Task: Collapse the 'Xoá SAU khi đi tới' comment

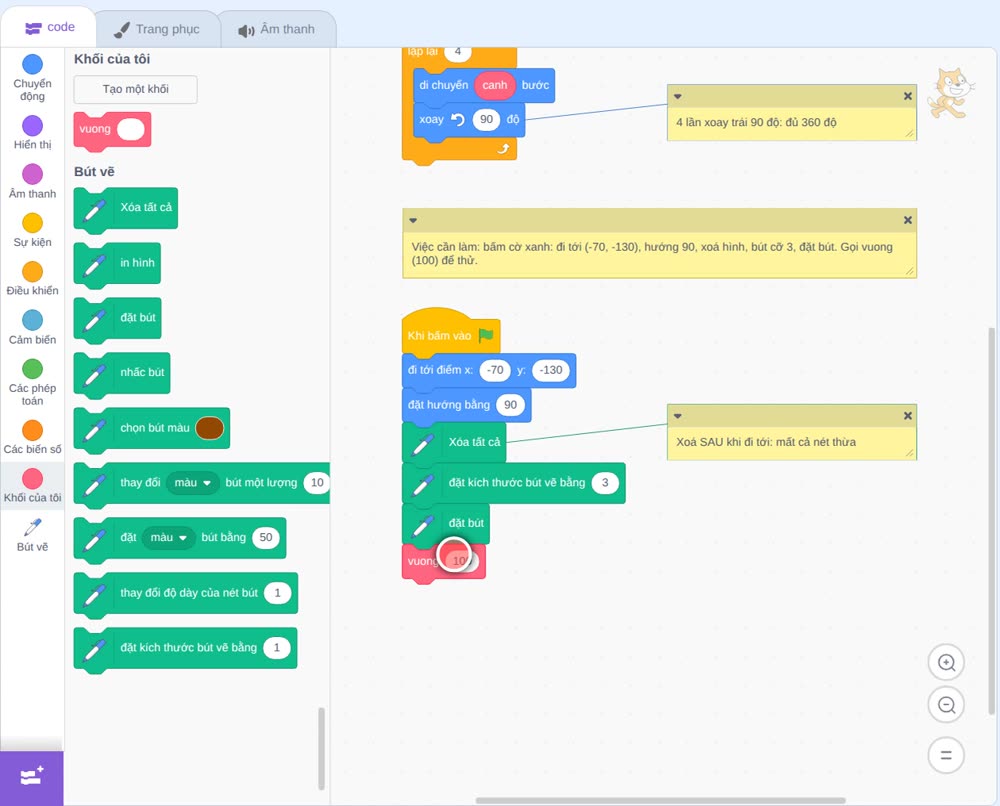Action: (x=677, y=416)
